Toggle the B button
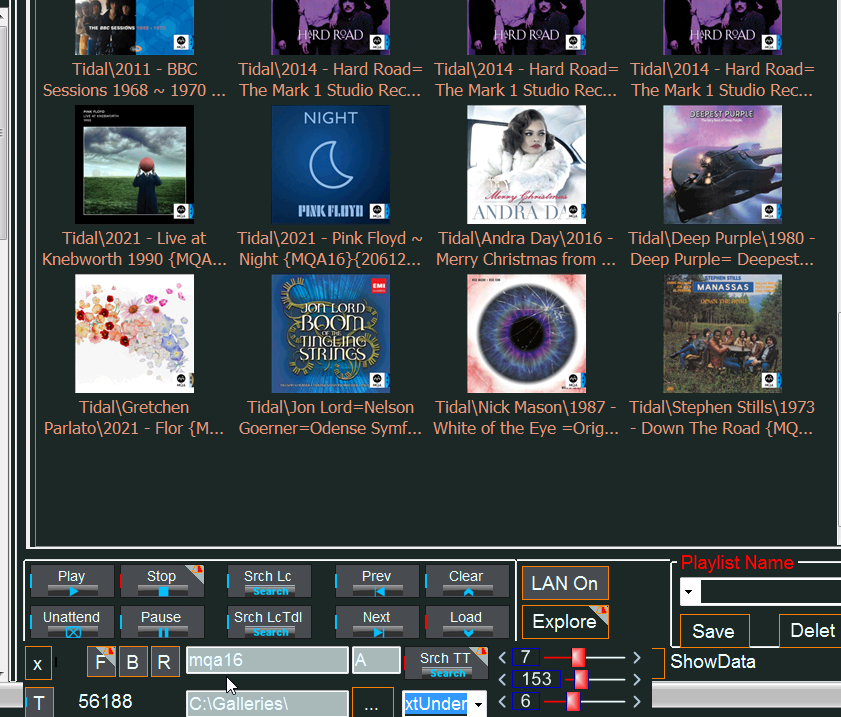841x717 pixels. pyautogui.click(x=132, y=662)
